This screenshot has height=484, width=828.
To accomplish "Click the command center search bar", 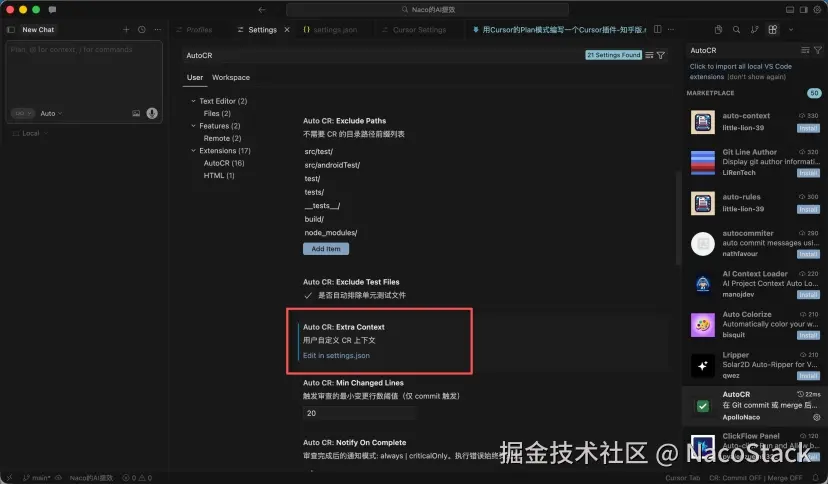I will pos(427,10).
